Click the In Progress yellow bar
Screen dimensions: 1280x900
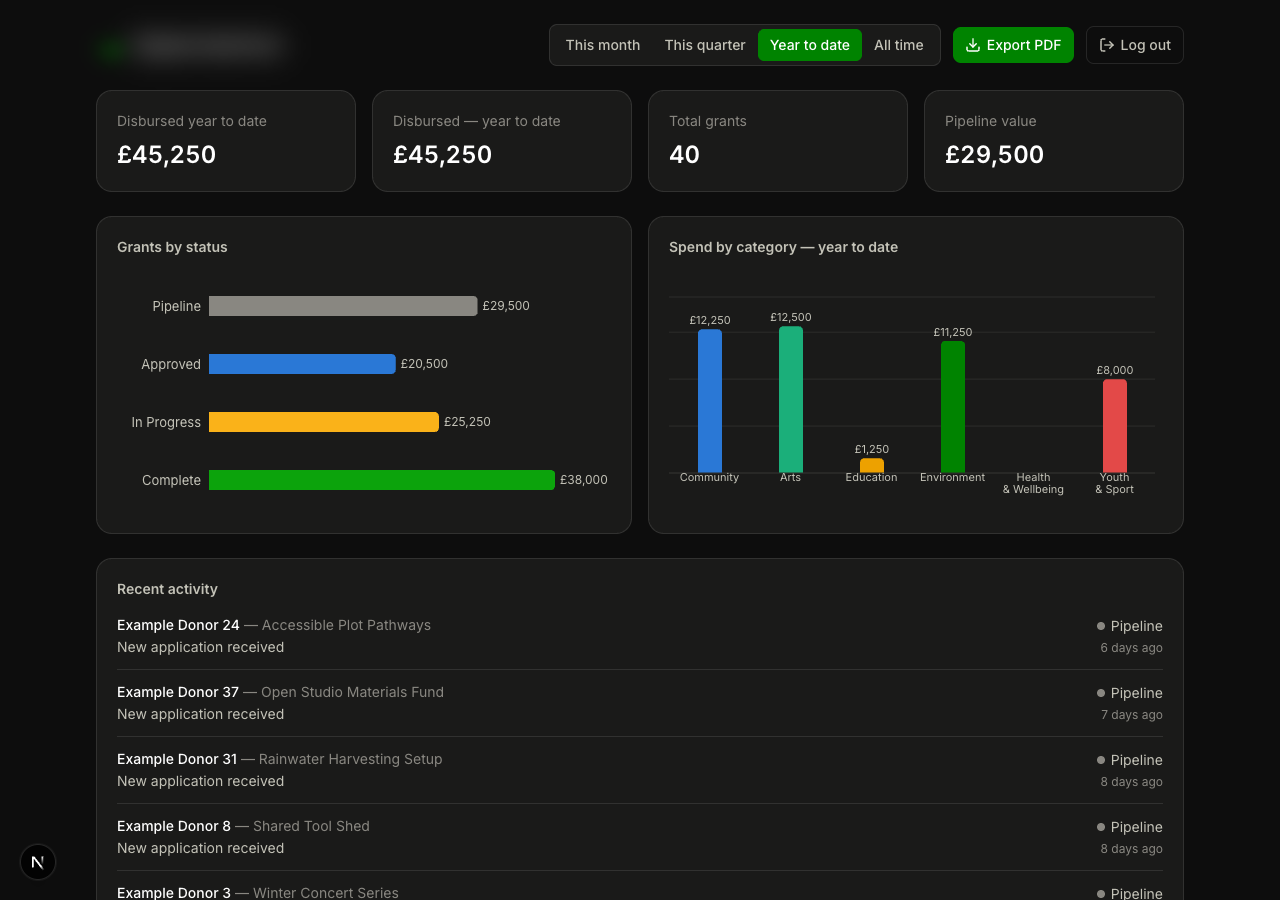pyautogui.click(x=324, y=422)
